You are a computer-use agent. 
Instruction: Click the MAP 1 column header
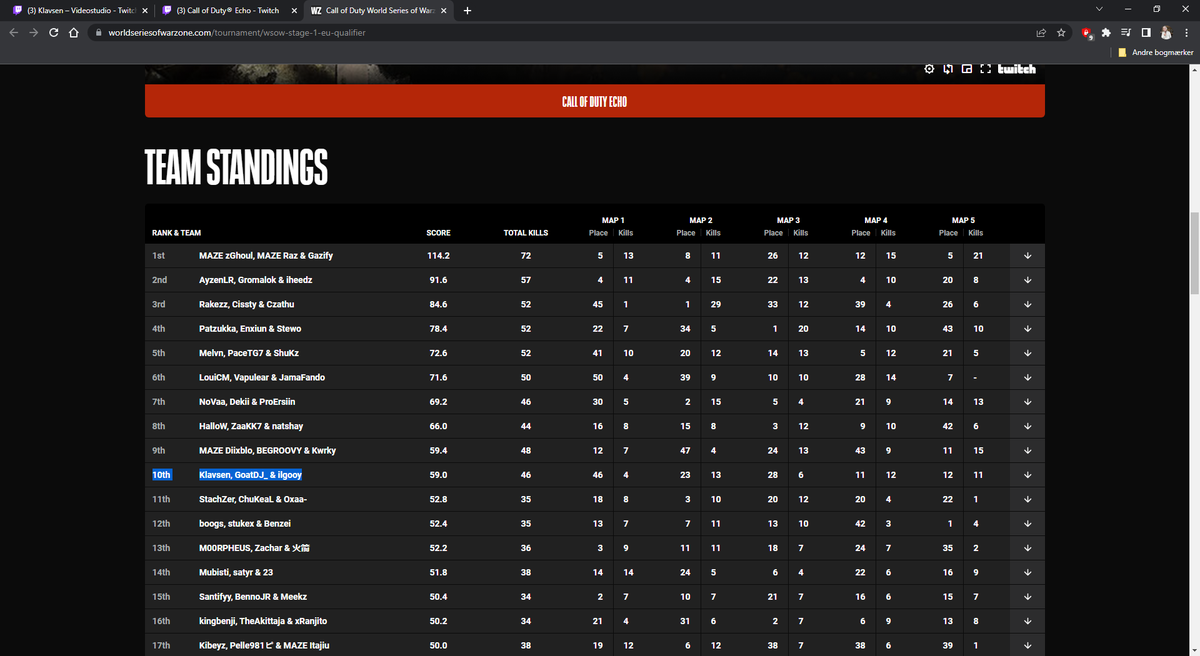click(613, 220)
